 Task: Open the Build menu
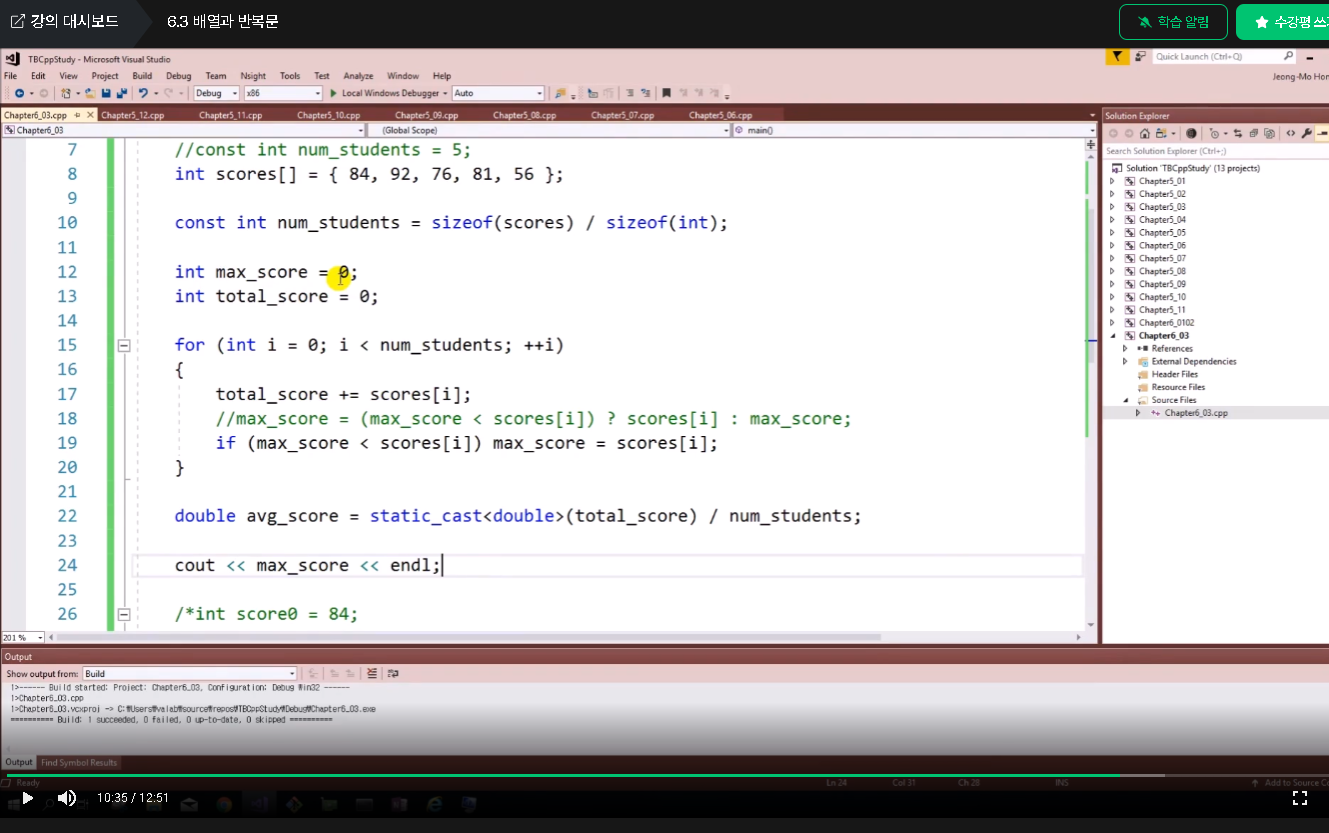tap(142, 76)
